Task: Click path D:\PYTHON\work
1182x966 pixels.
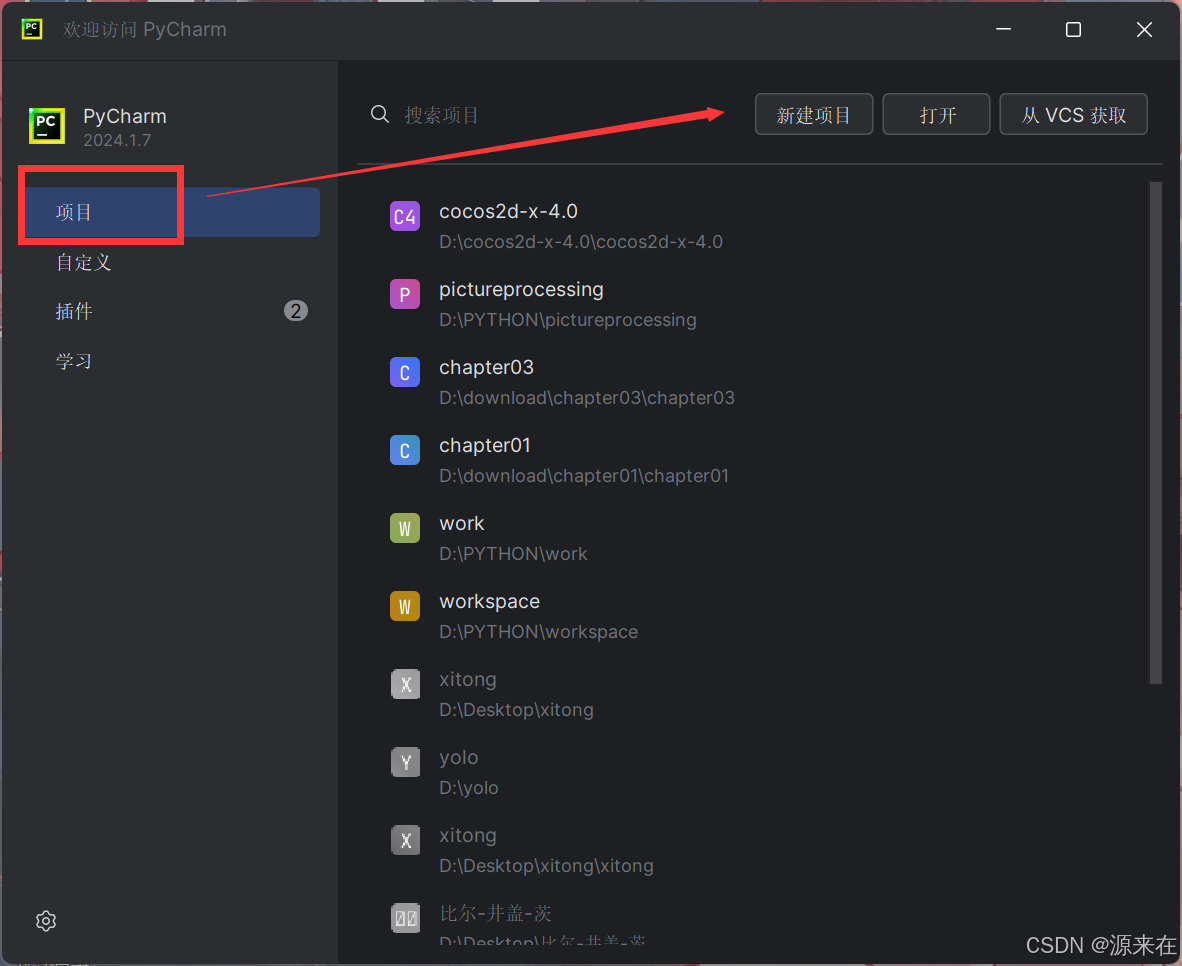Action: coord(513,554)
